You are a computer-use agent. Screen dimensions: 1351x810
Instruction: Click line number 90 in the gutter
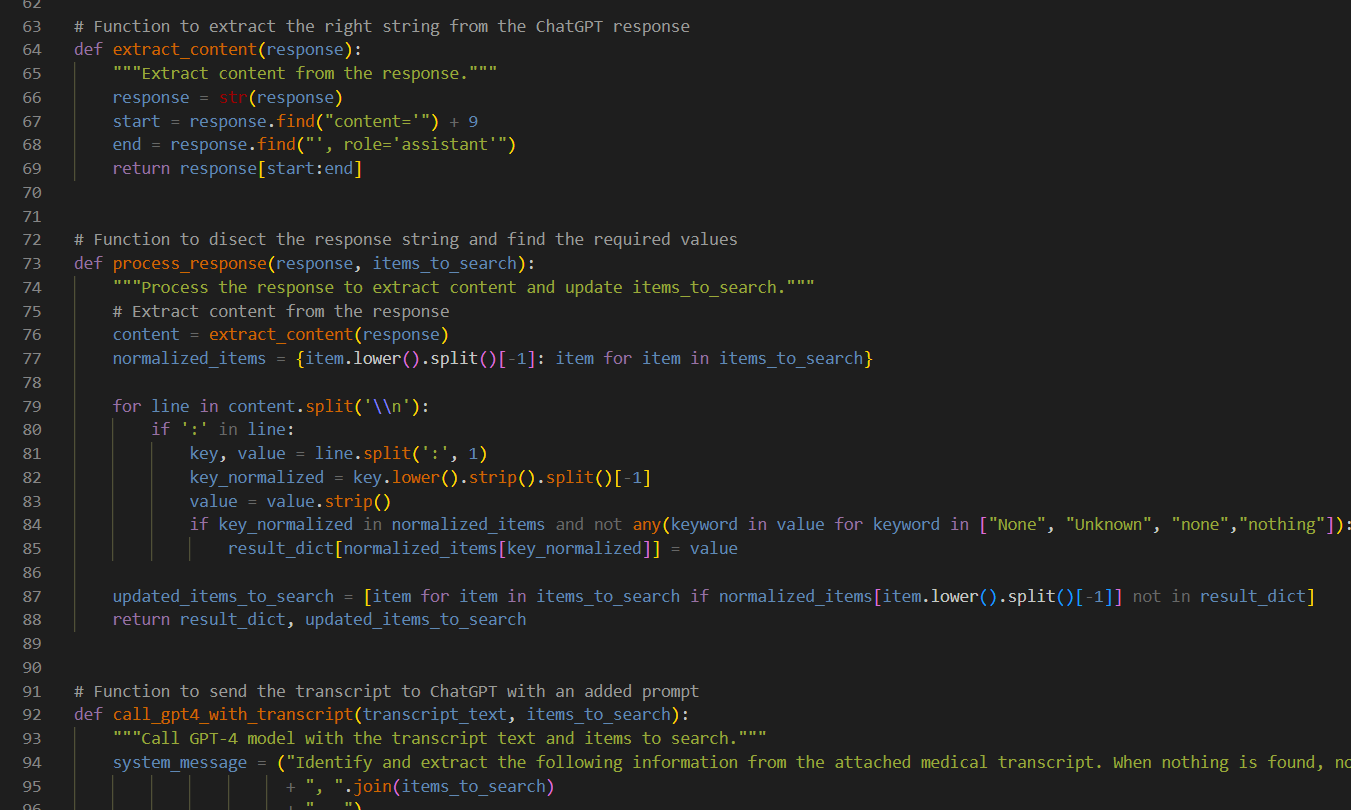pyautogui.click(x=31, y=668)
